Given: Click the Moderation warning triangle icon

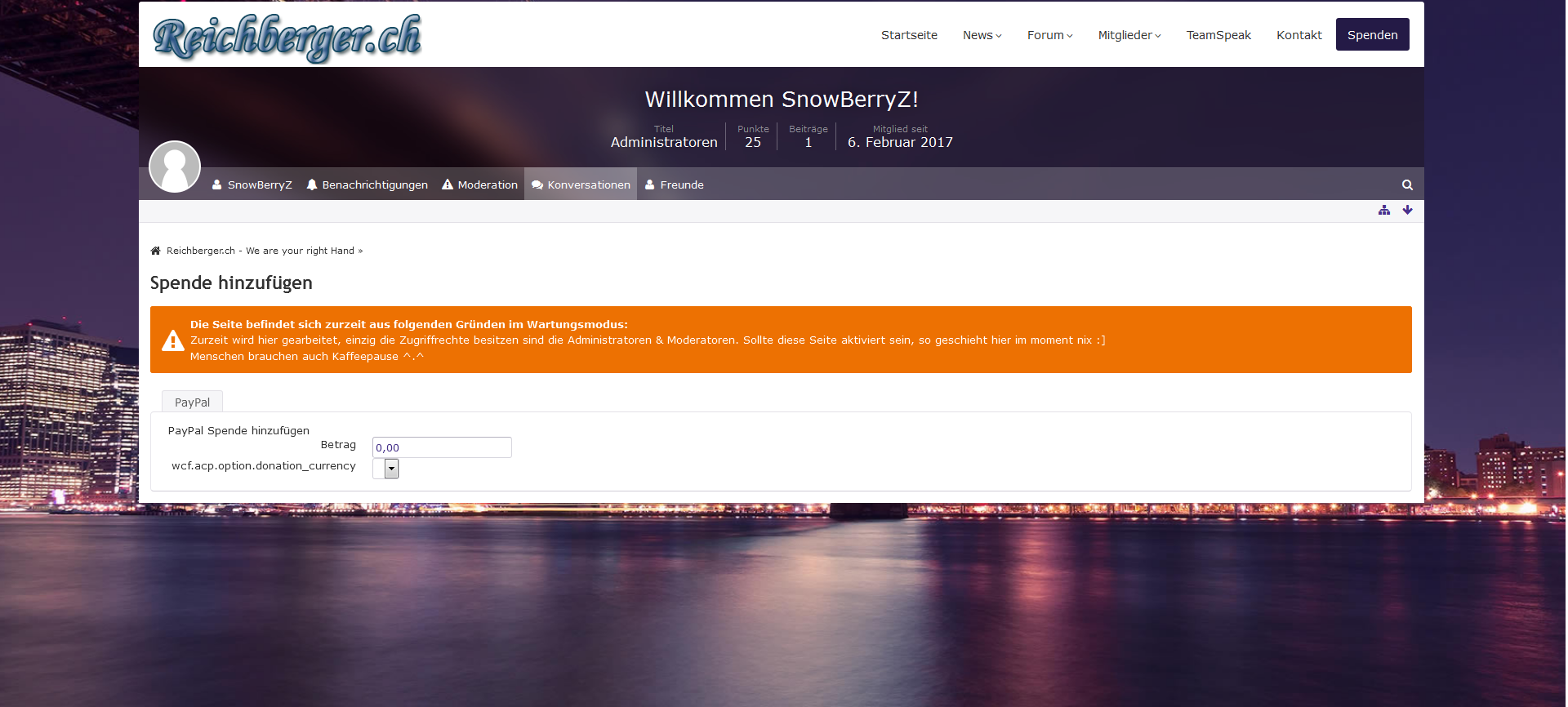Looking at the screenshot, I should coord(448,185).
